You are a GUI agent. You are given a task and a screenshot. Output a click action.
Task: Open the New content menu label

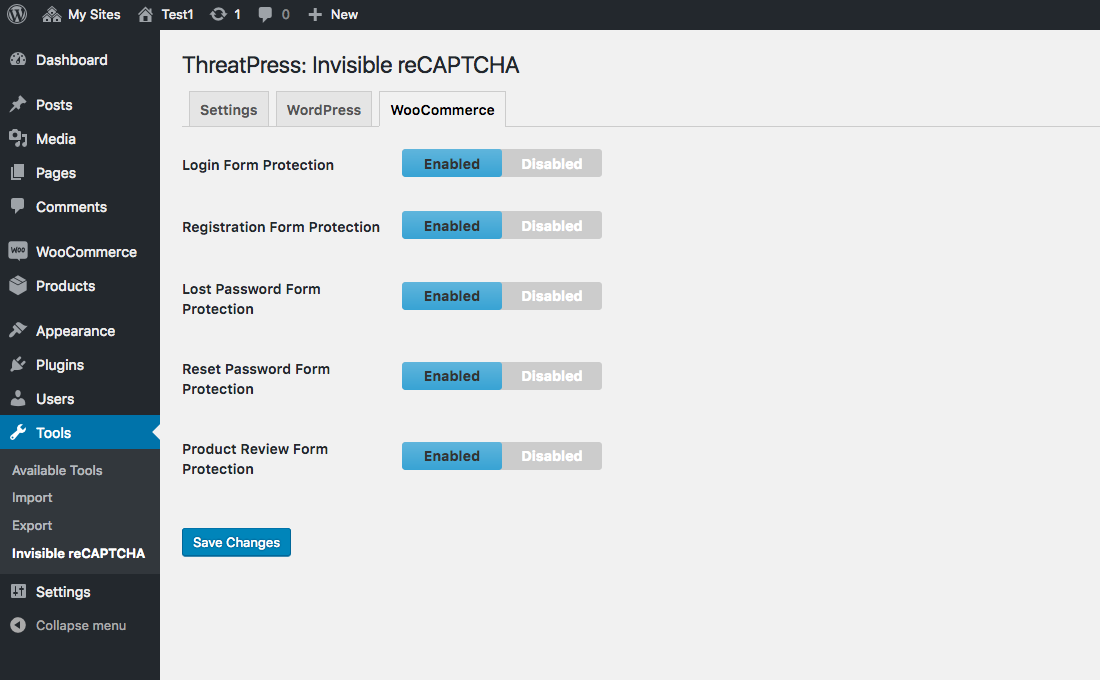[x=344, y=14]
